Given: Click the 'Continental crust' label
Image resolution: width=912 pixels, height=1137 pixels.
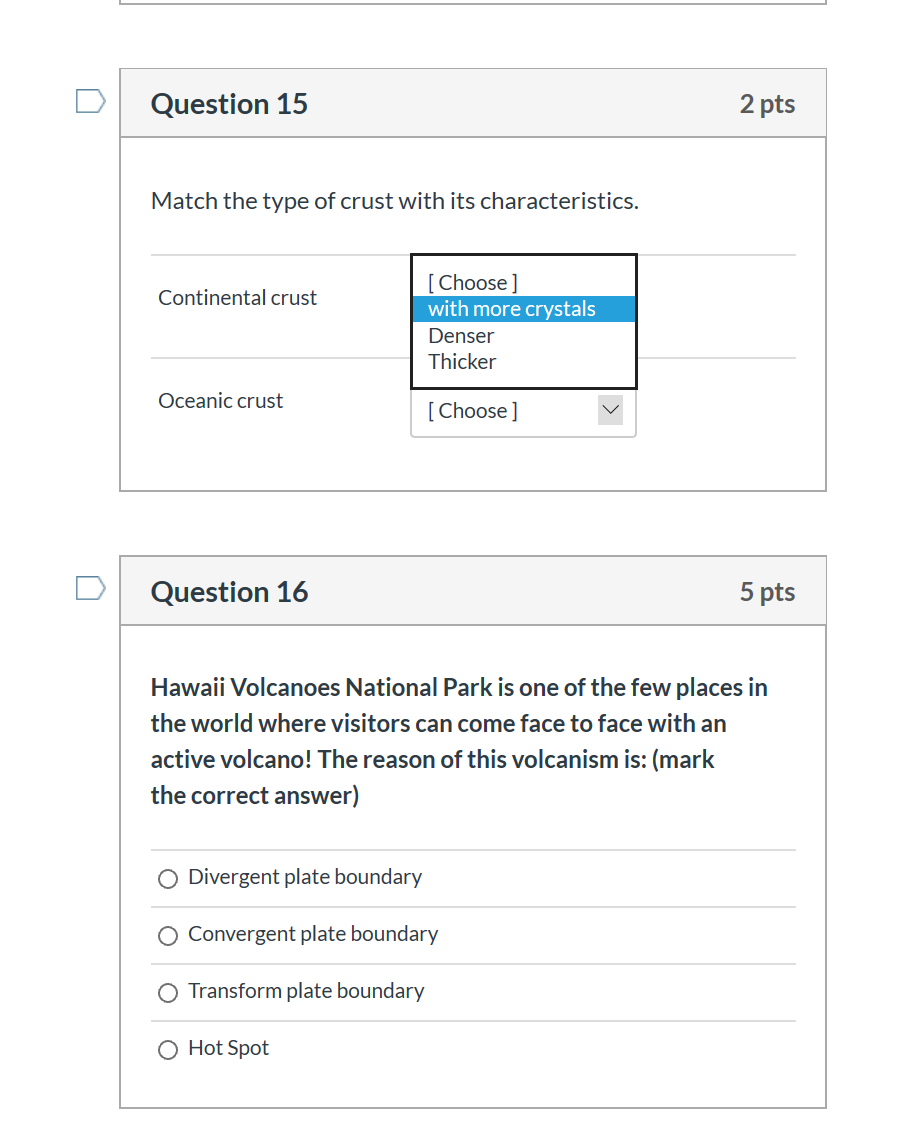Looking at the screenshot, I should 237,298.
